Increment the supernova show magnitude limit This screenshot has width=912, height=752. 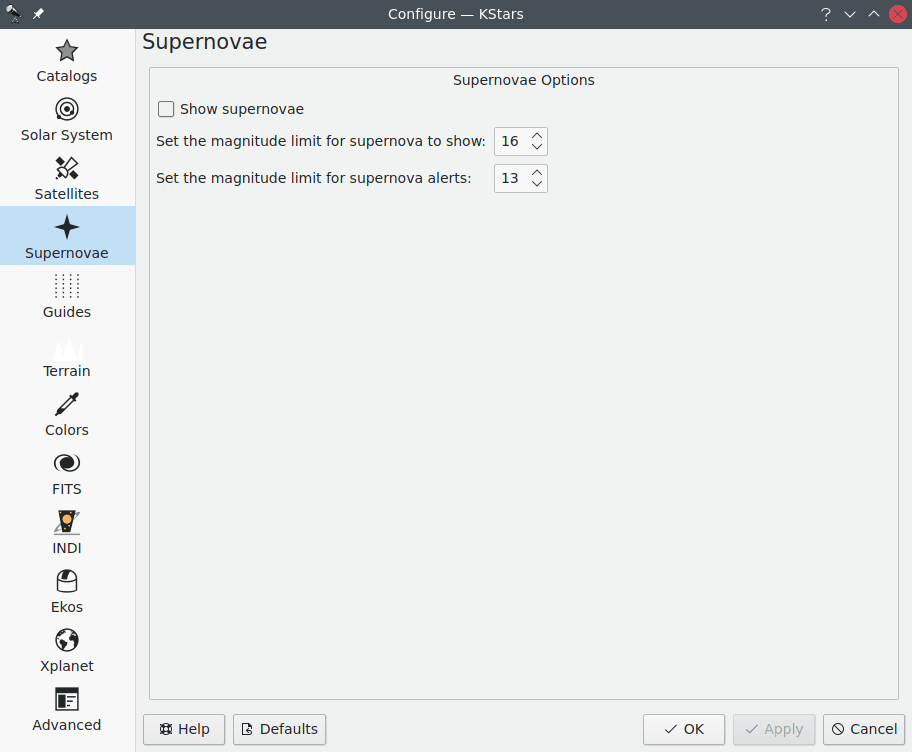[x=538, y=136]
